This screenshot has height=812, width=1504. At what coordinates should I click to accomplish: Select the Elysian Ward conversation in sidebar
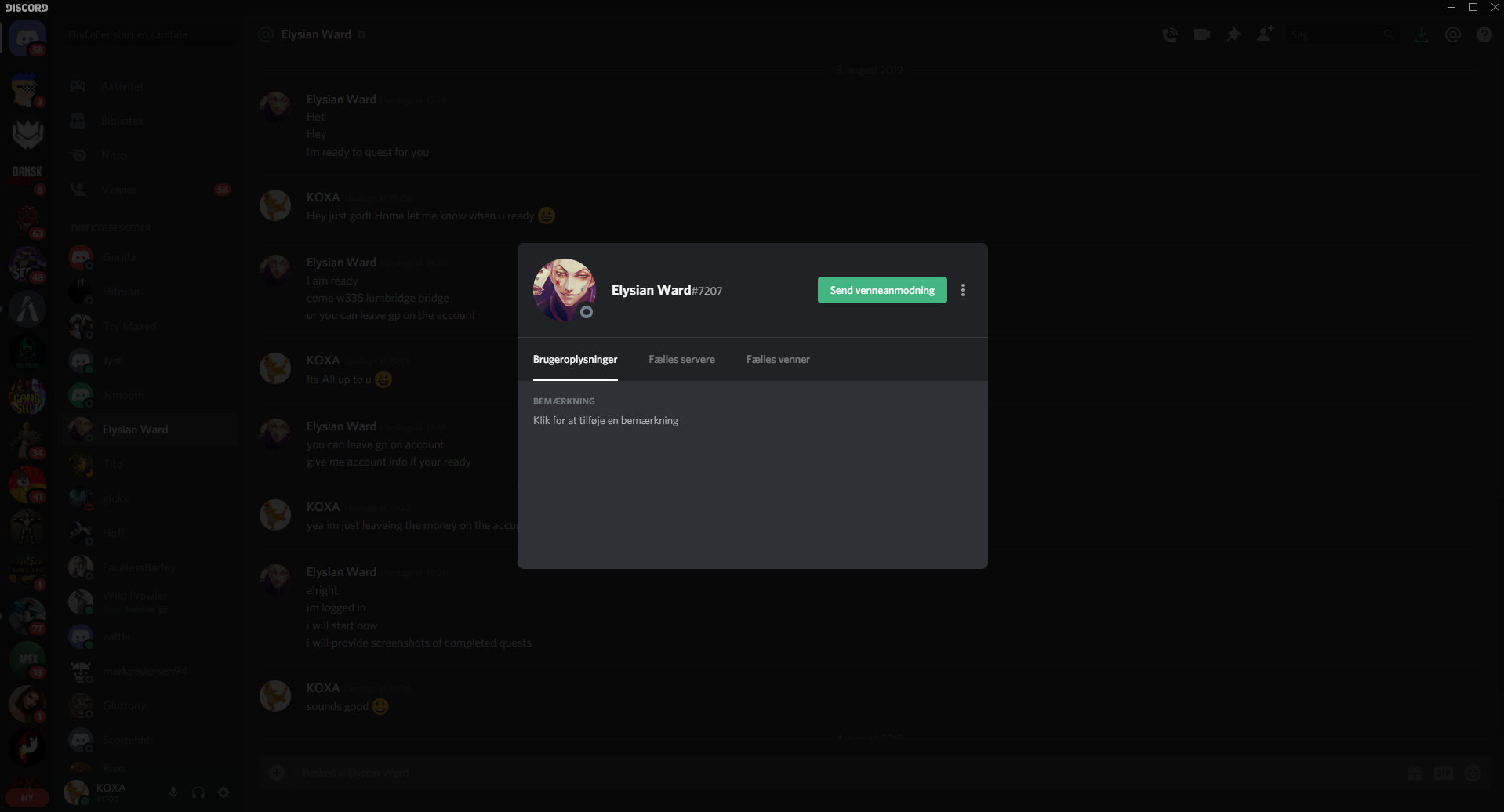[149, 430]
